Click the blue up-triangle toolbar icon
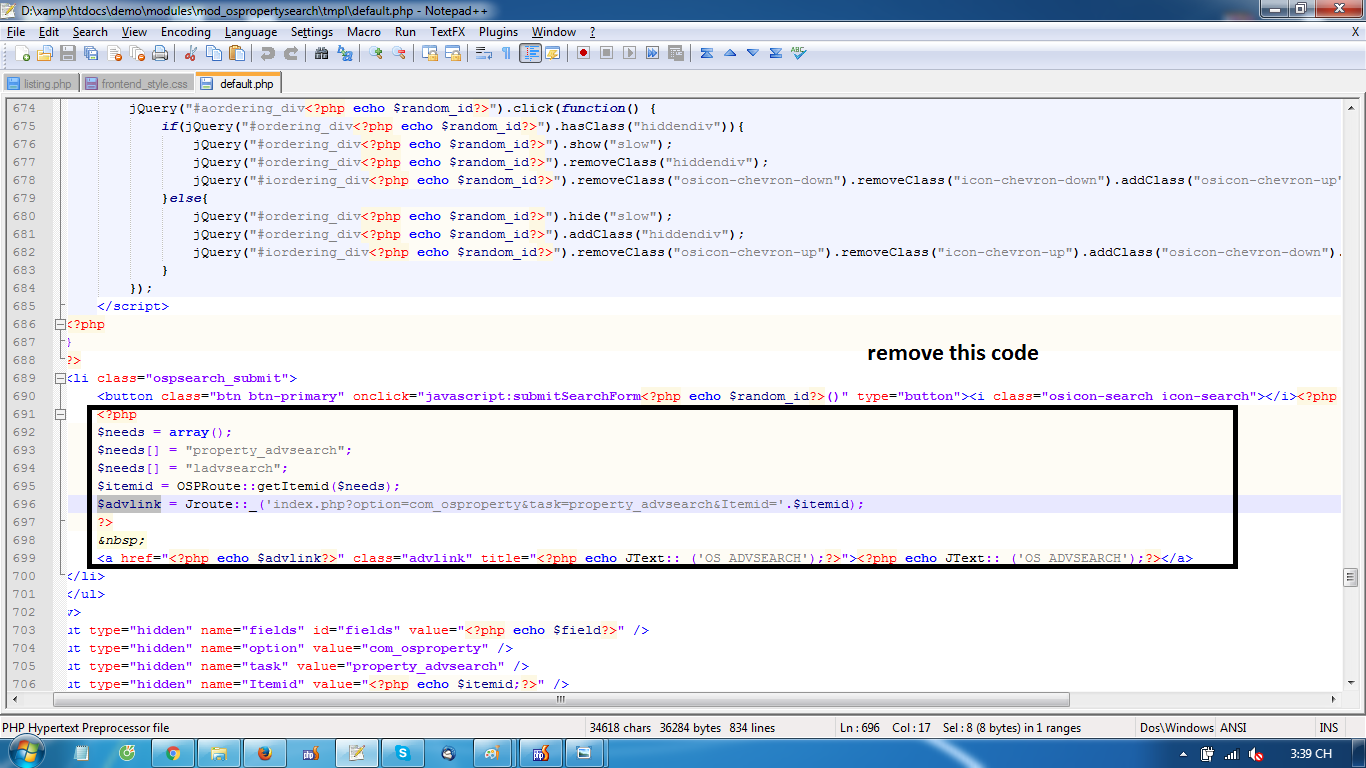 (x=730, y=53)
